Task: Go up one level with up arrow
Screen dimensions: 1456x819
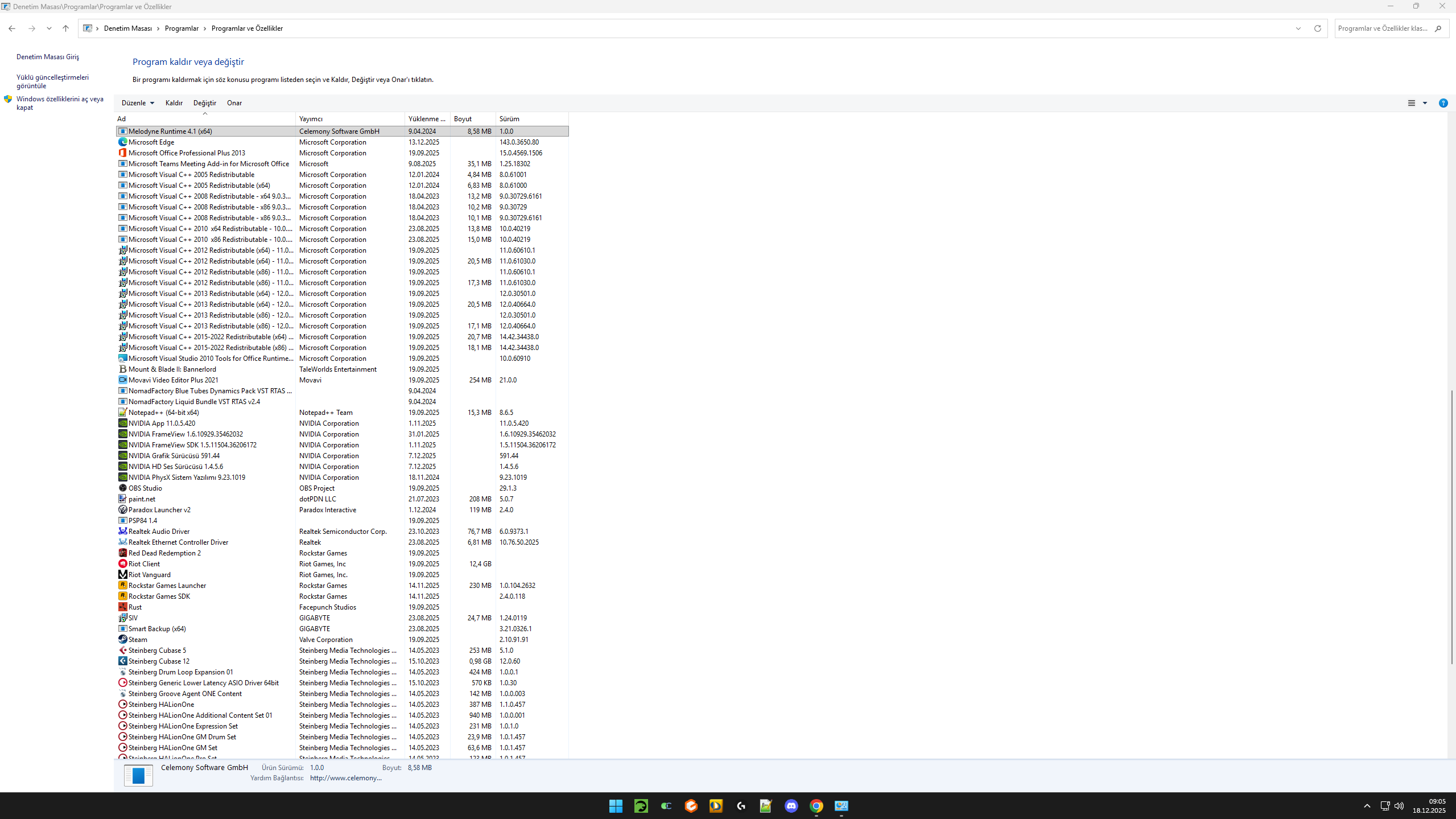Action: click(65, 28)
